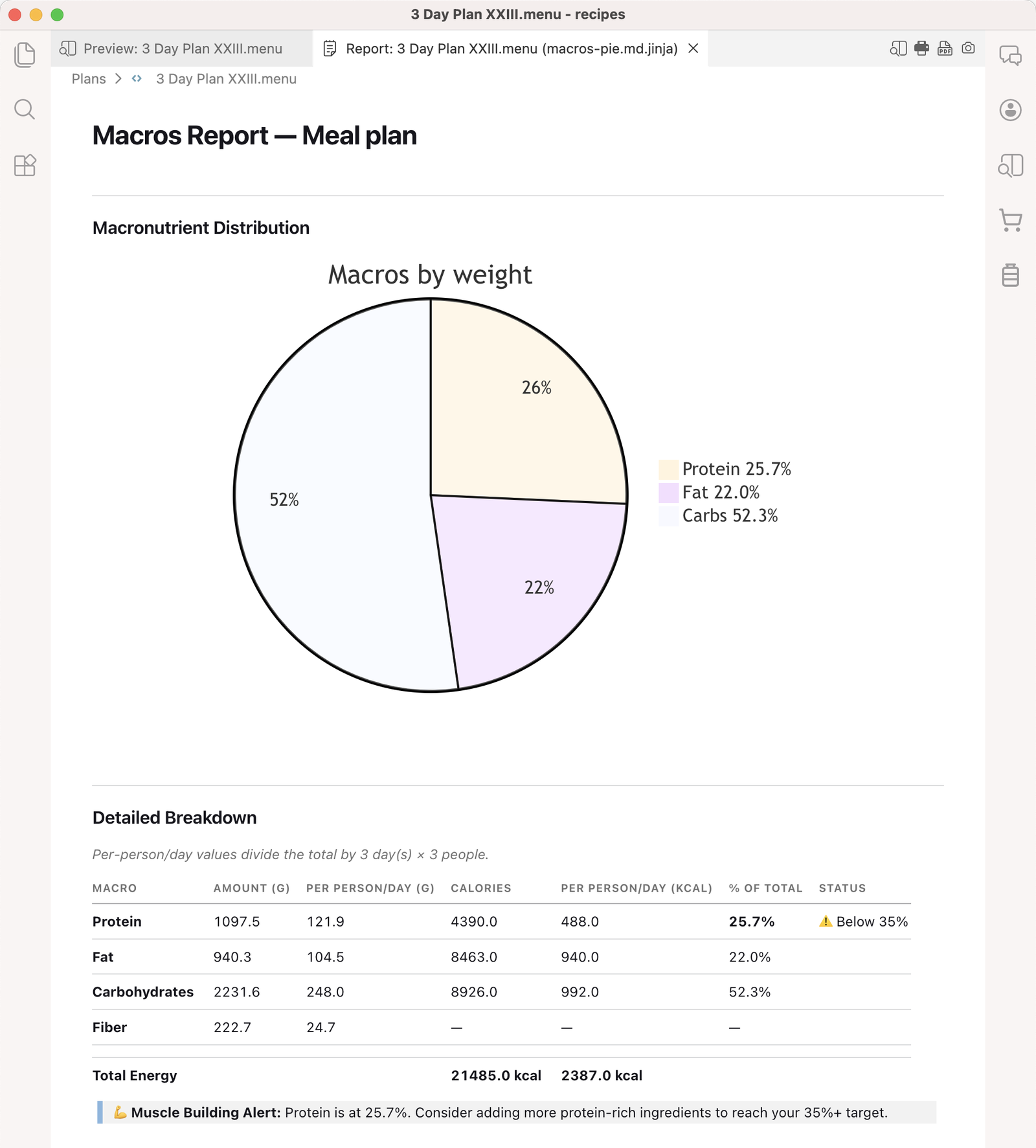
Task: Click the Plans breadcrumb
Action: point(89,79)
